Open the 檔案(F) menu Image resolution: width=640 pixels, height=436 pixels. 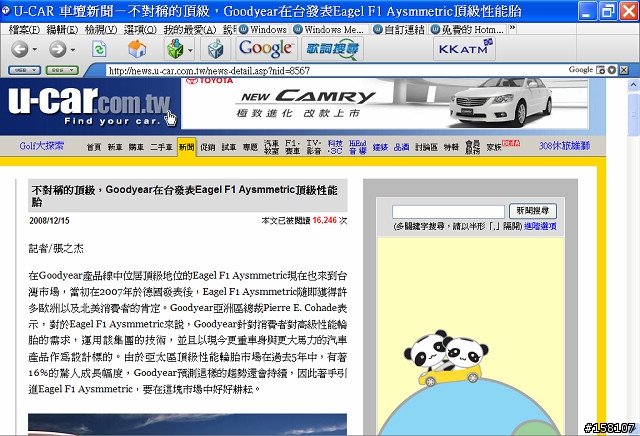[24, 29]
